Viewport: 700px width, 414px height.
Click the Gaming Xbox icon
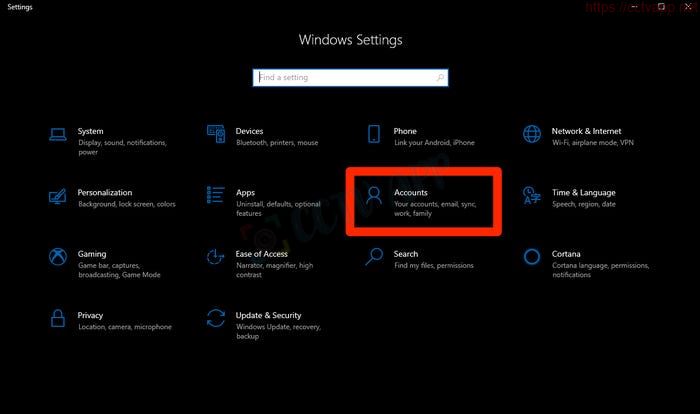pyautogui.click(x=58, y=257)
